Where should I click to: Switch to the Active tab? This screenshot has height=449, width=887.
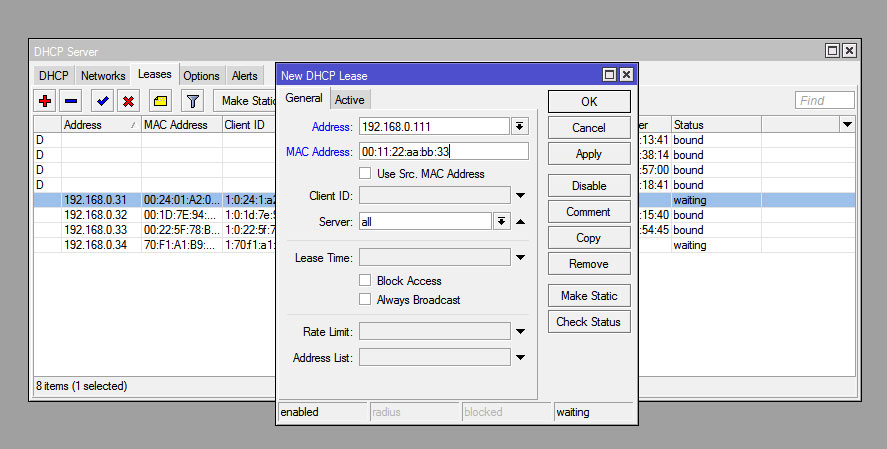(349, 99)
